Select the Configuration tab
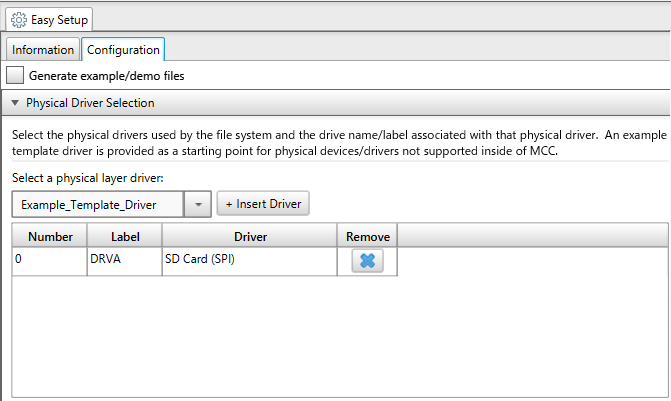Viewport: 671px width, 401px height. (x=123, y=50)
